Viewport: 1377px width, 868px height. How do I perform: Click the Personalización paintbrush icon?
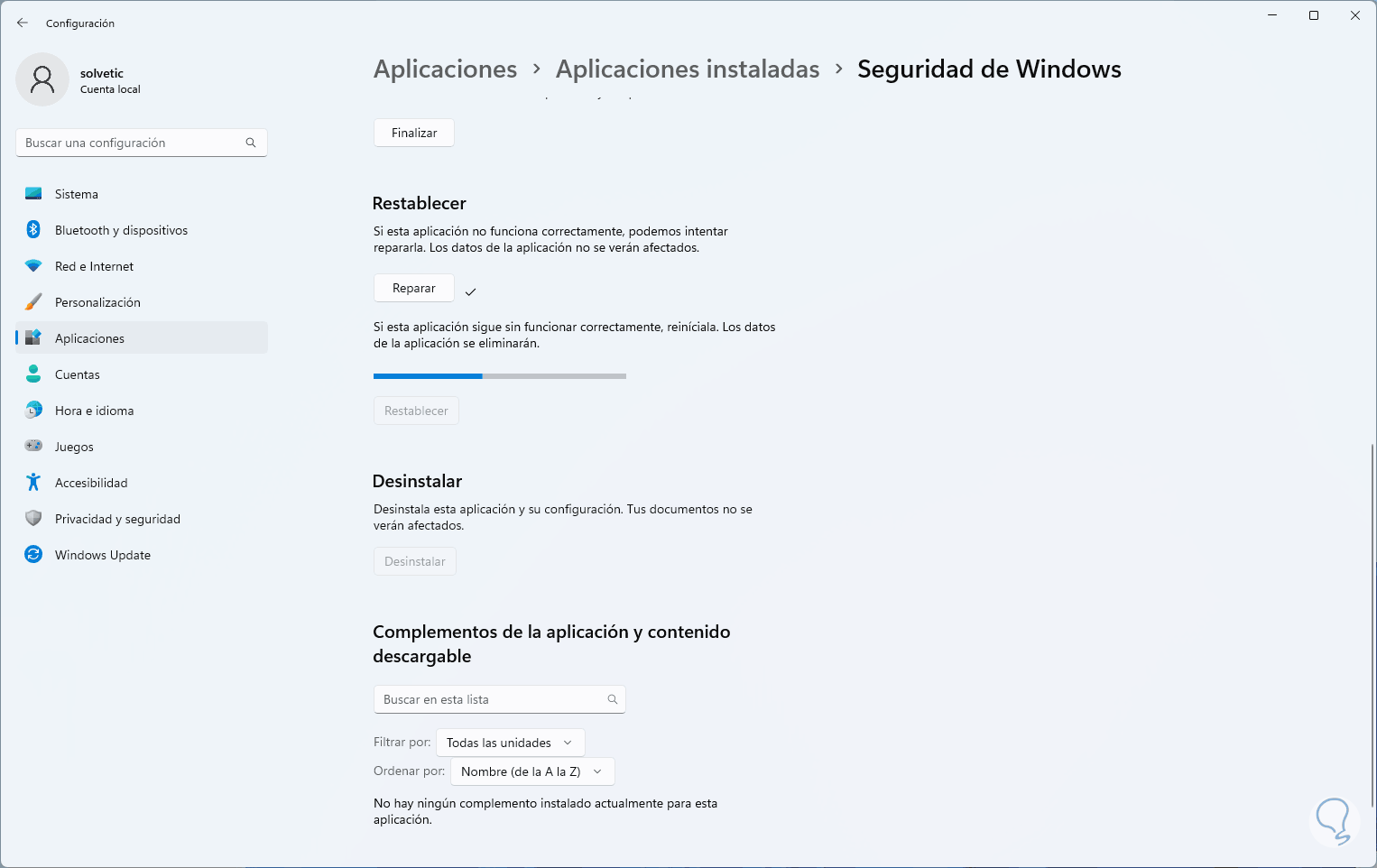(33, 302)
